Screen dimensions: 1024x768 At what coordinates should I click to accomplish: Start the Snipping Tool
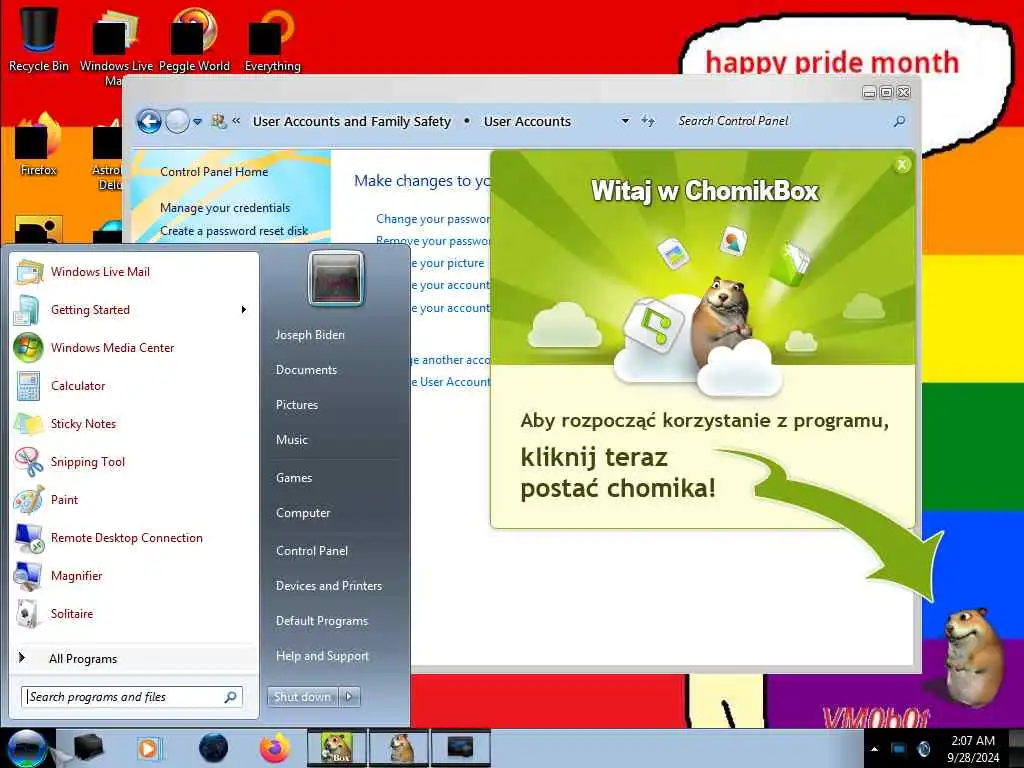134,462
